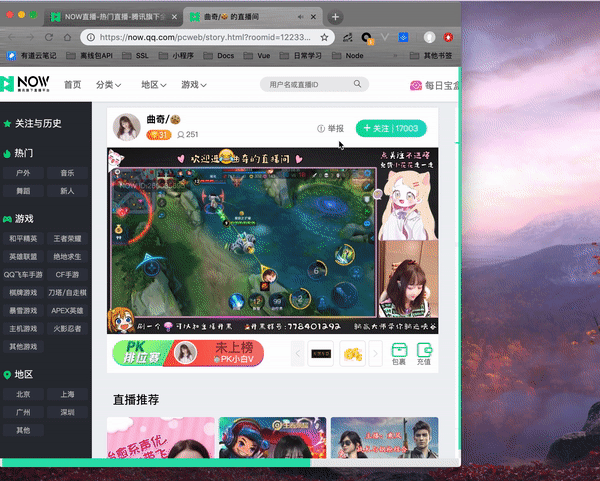Open the Docs bookmark folder
The width and height of the screenshot is (600, 481).
(x=218, y=55)
